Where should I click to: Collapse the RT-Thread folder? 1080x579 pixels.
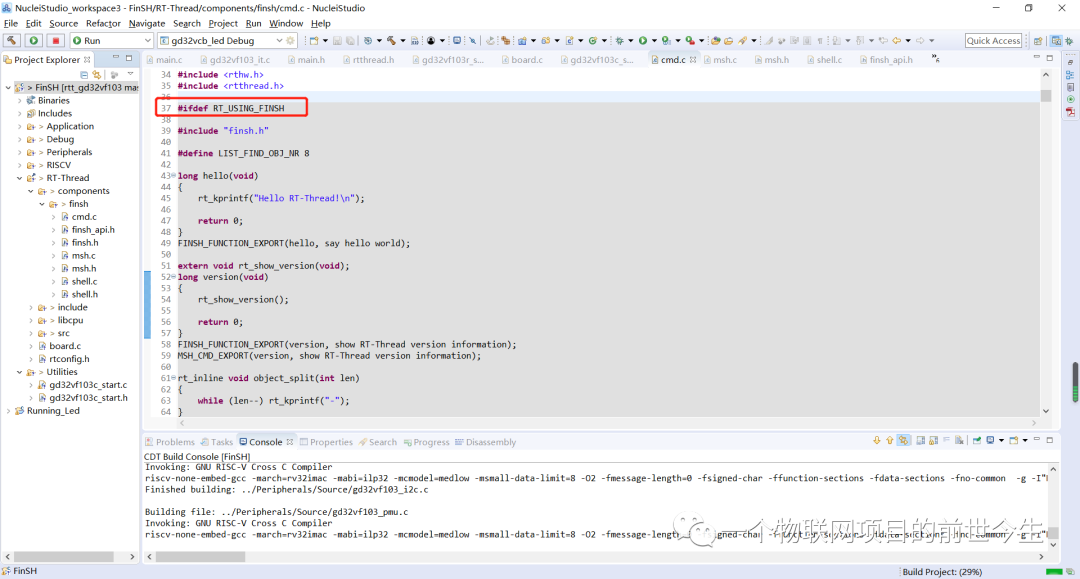click(x=19, y=178)
